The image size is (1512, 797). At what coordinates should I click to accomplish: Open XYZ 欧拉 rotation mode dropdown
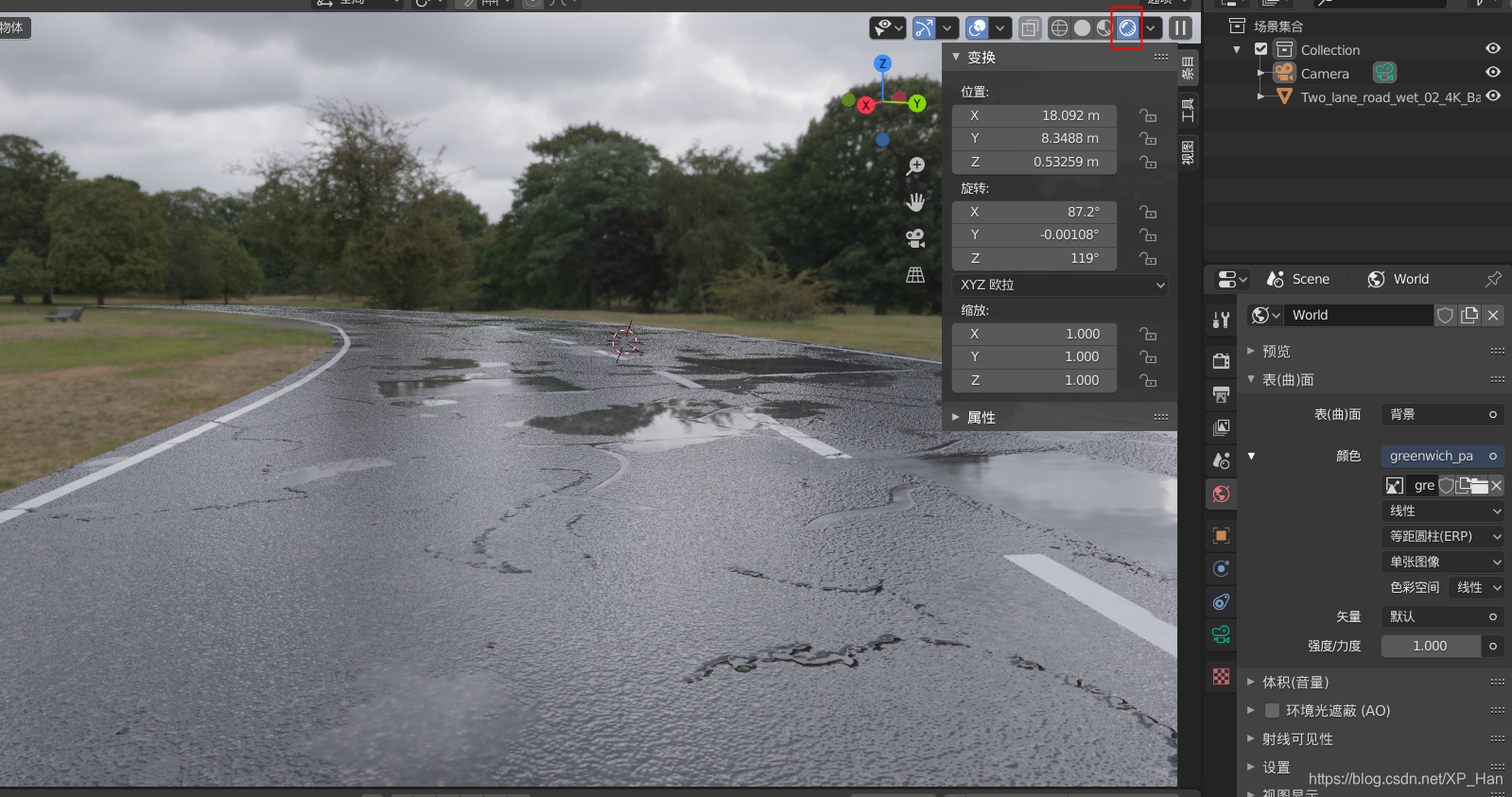(x=1060, y=285)
